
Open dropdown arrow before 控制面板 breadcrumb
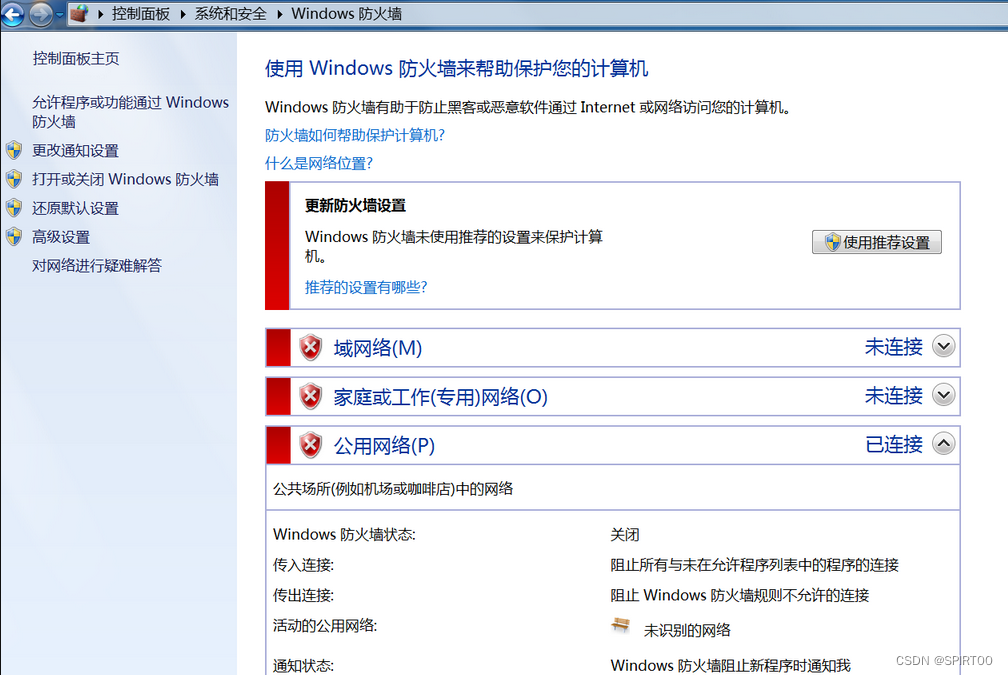click(101, 14)
